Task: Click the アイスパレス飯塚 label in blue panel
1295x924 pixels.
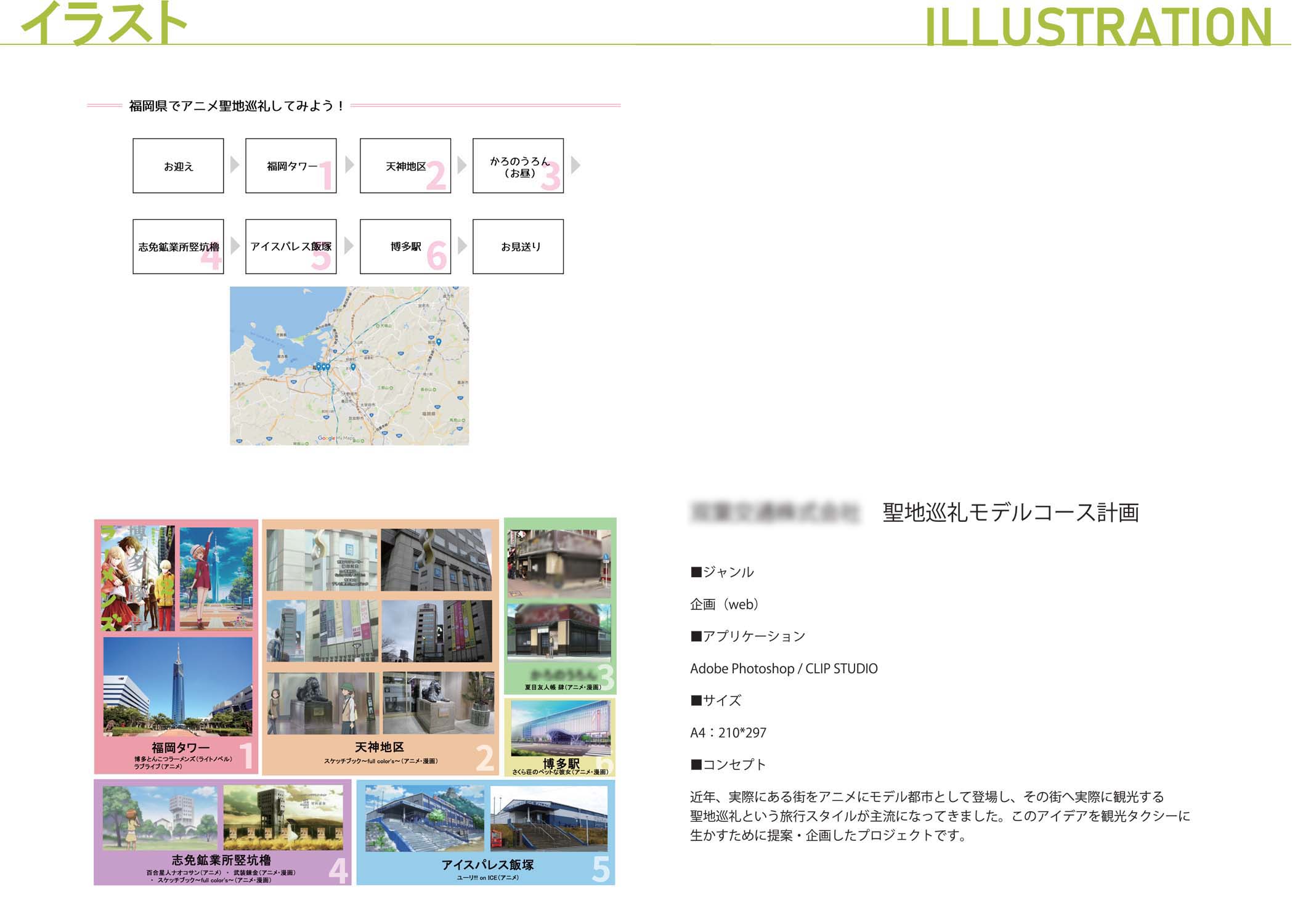Action: 487,864
